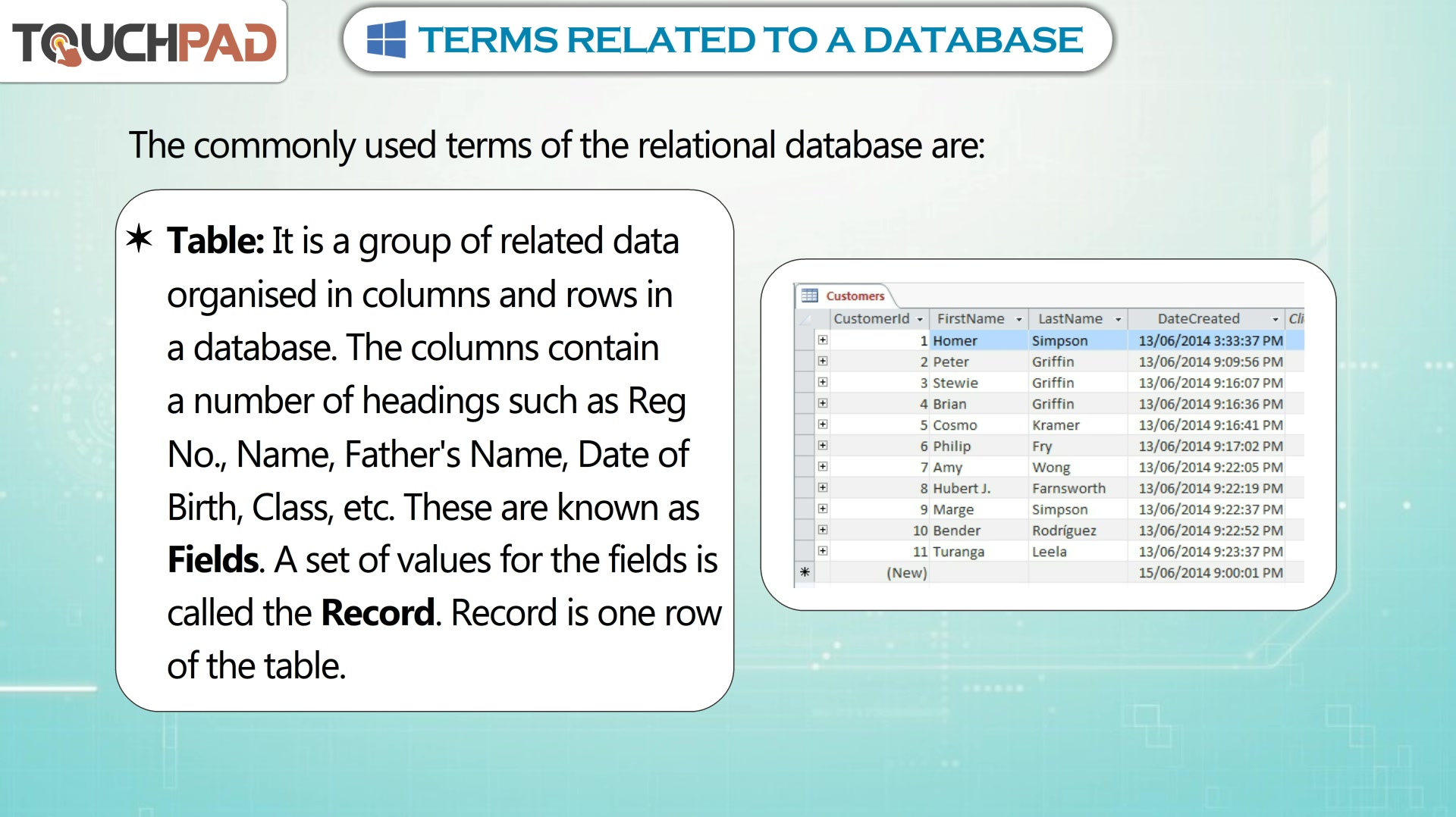Click the '13/06/2014 9:23:37 PM' date cell
The width and height of the screenshot is (1456, 817).
(1206, 552)
